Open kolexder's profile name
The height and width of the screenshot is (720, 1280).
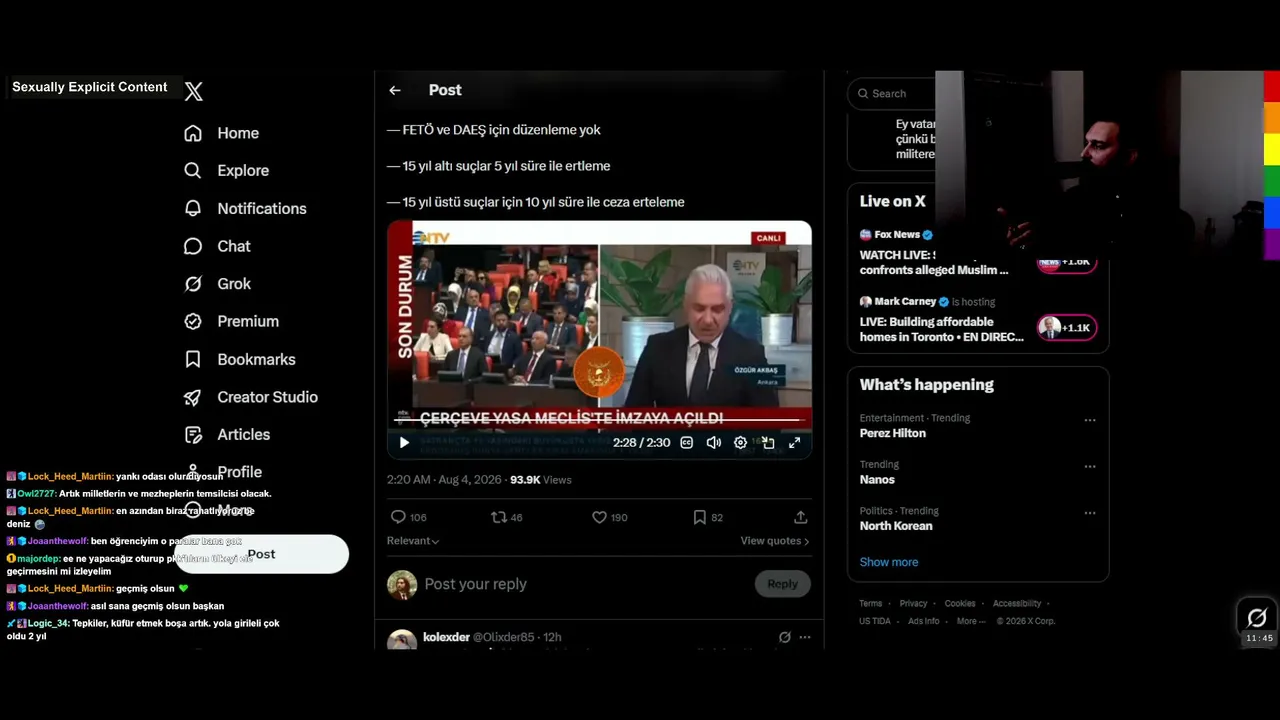pos(446,637)
